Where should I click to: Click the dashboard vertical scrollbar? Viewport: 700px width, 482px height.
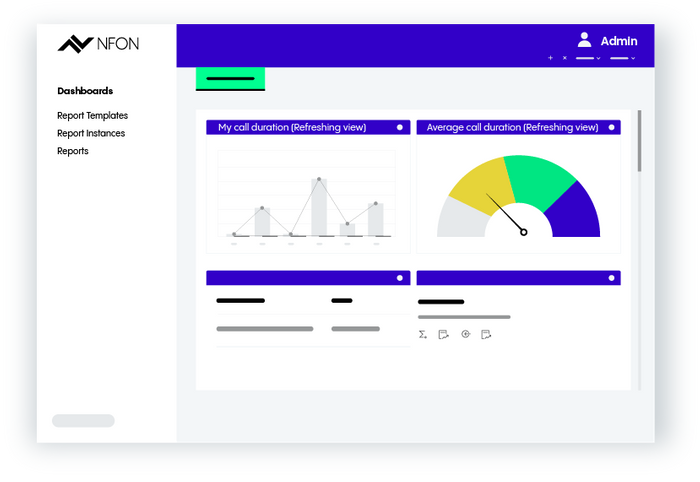click(x=639, y=141)
